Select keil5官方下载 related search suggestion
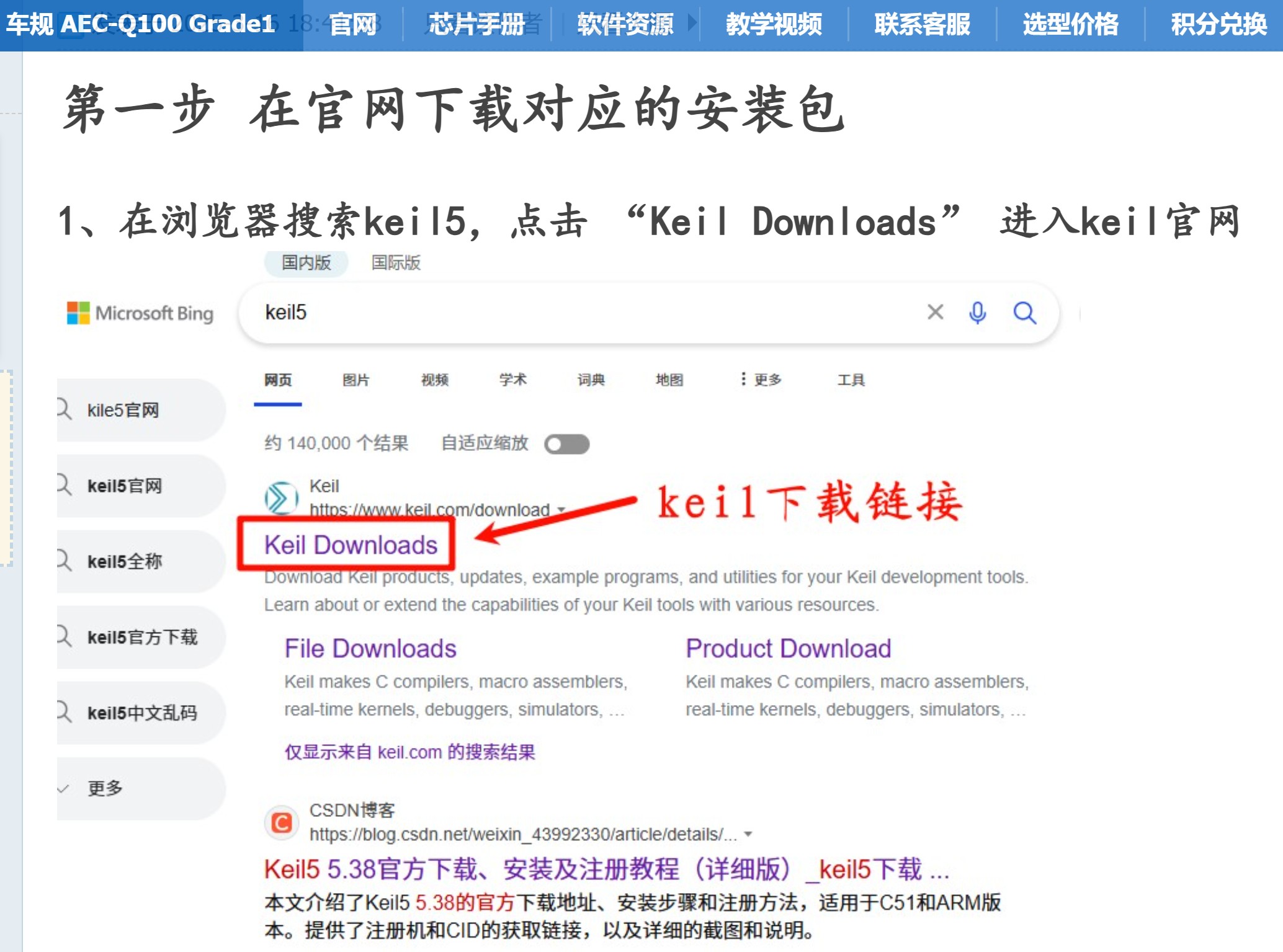1283x952 pixels. pos(142,637)
